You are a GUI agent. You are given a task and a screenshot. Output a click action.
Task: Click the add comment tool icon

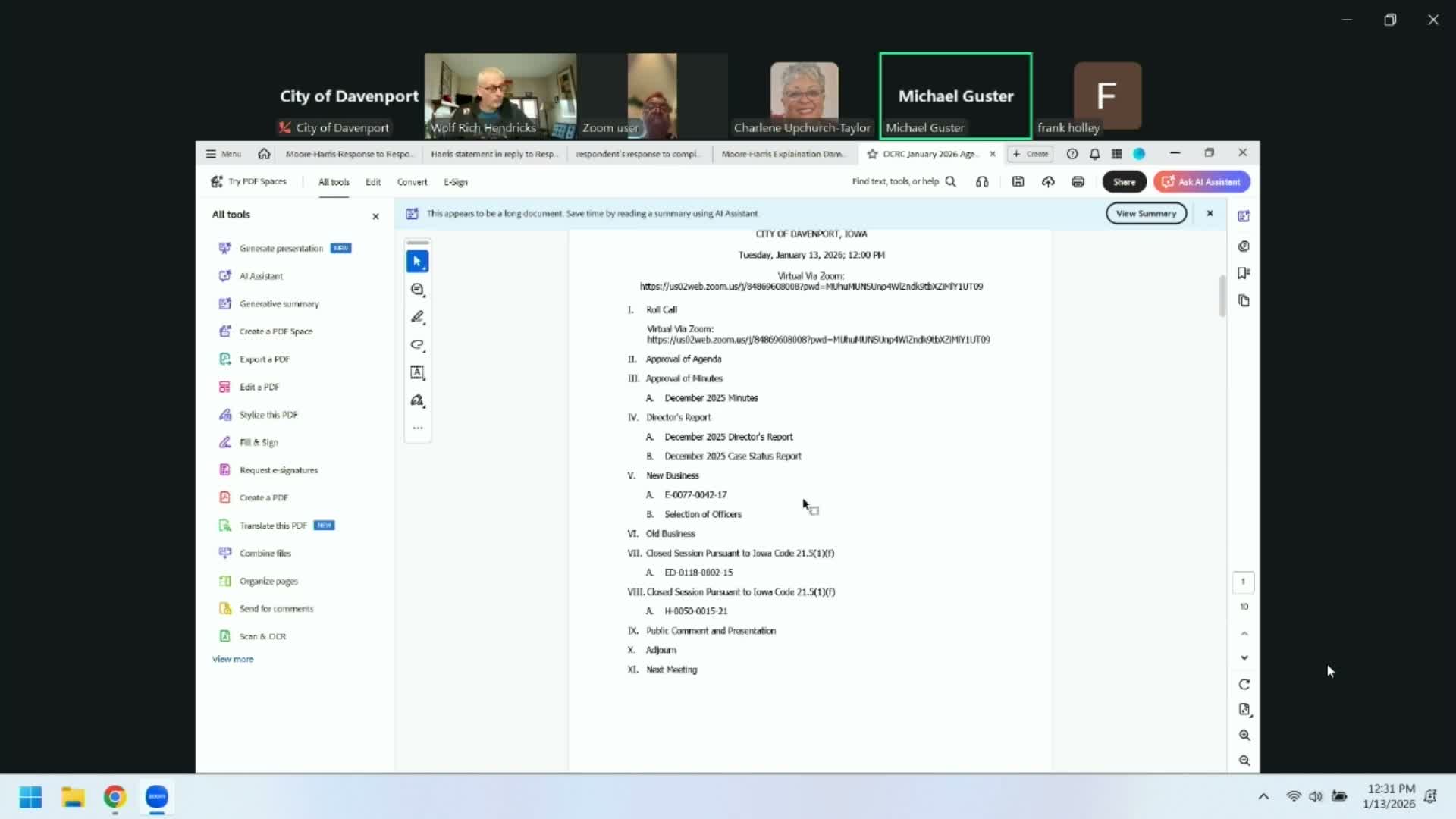(417, 290)
